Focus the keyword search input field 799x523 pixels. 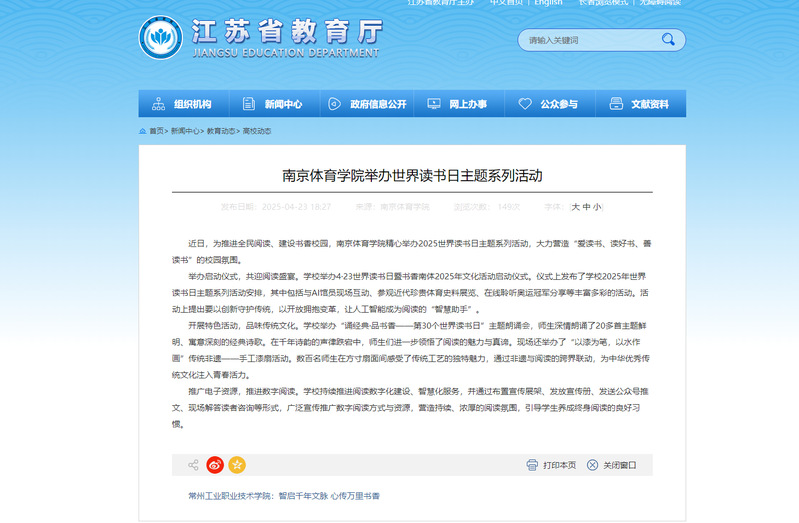(585, 40)
